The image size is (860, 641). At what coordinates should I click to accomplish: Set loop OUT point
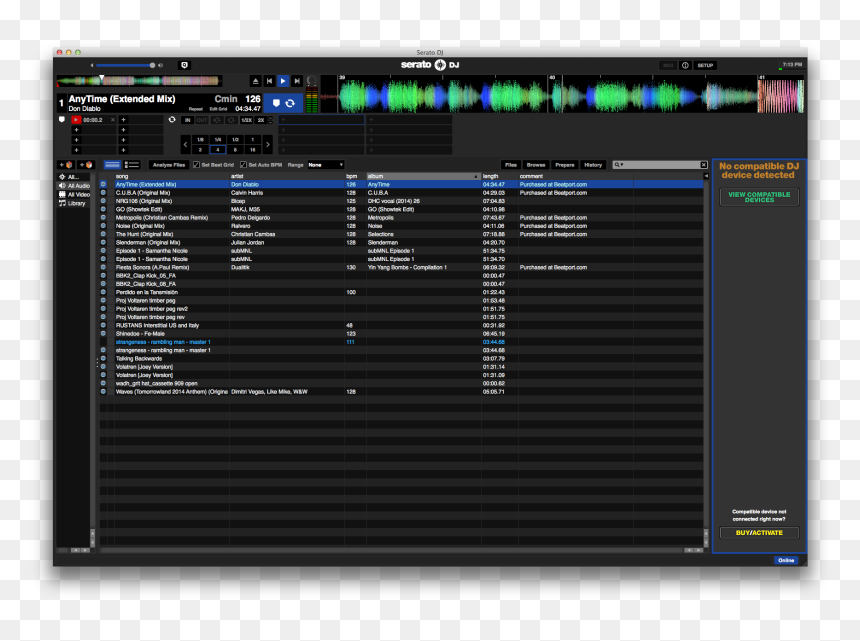202,120
